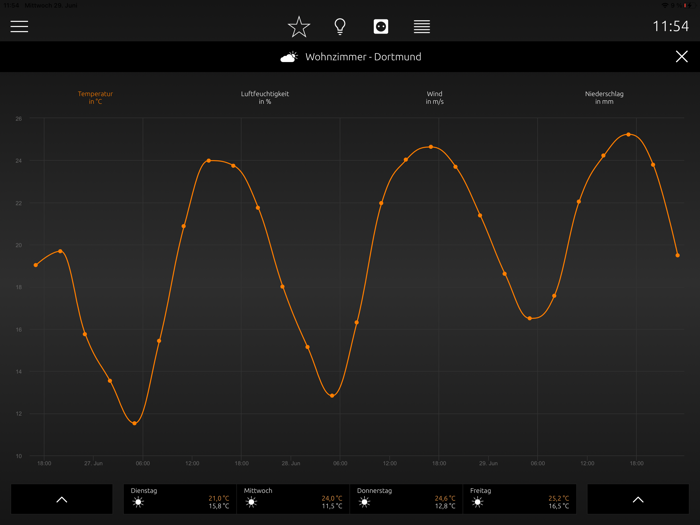
Task: Expand the right bottom chevron panel
Action: (x=638, y=499)
